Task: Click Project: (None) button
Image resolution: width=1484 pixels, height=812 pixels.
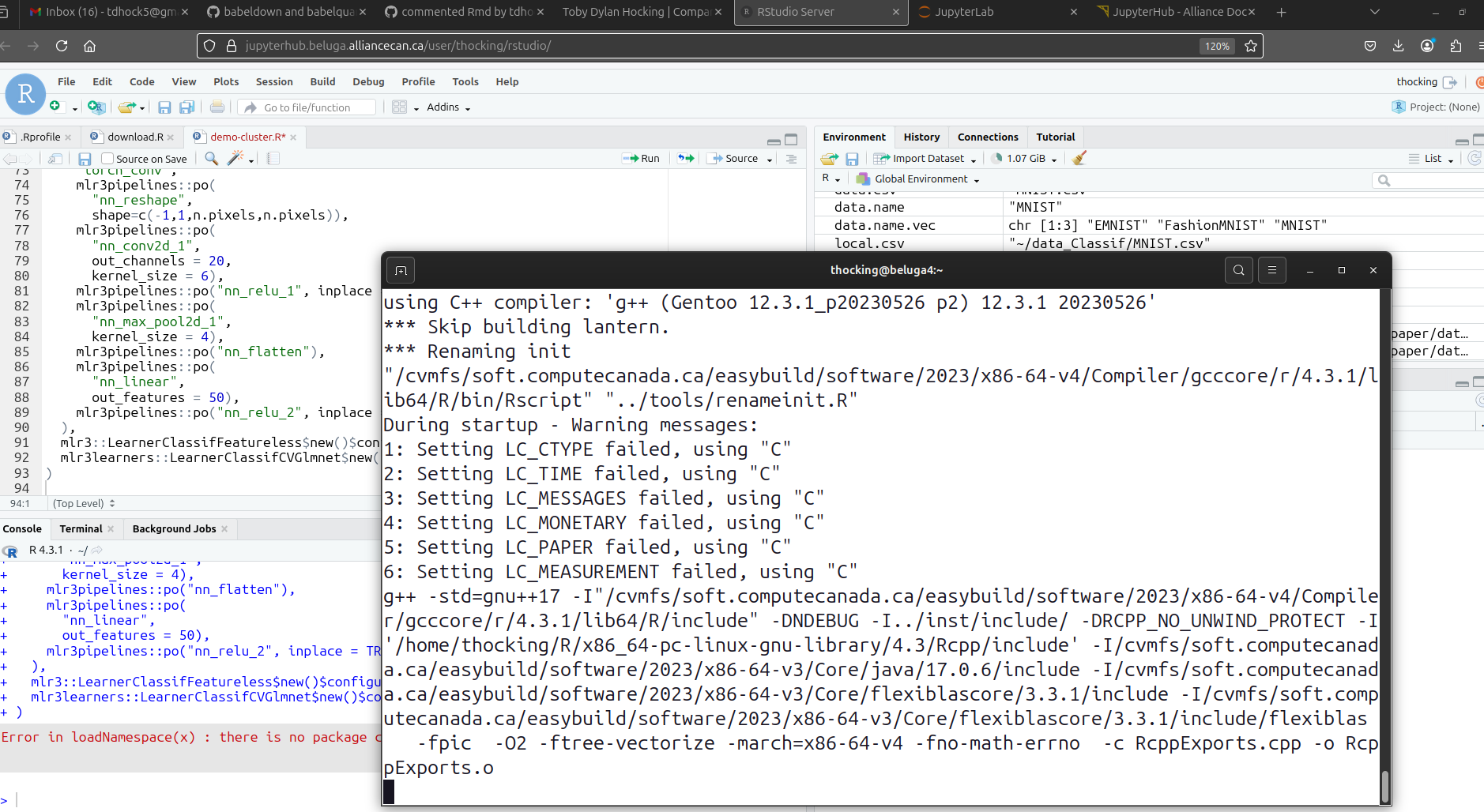Action: point(1436,107)
